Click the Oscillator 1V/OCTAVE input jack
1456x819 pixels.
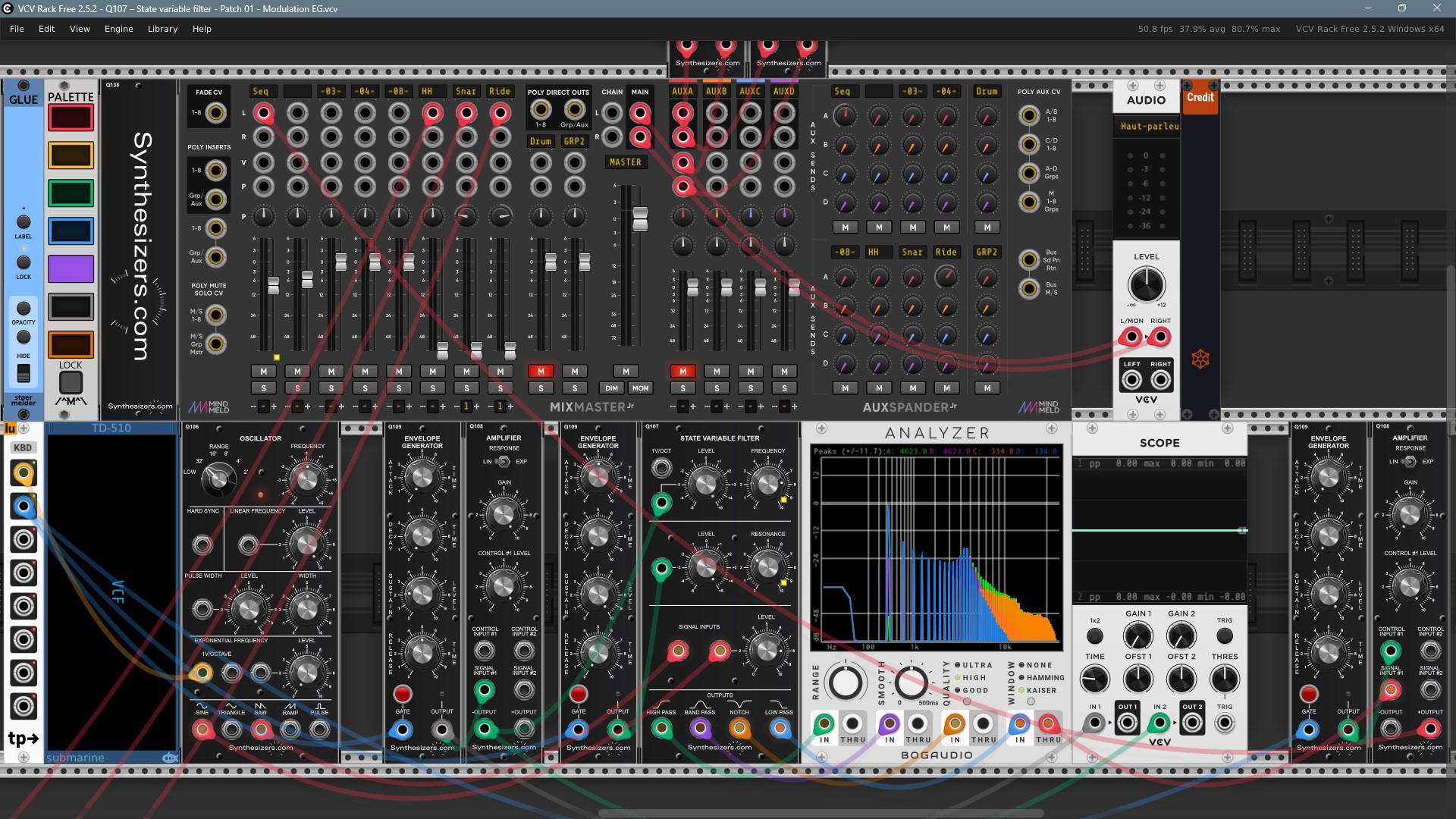202,673
